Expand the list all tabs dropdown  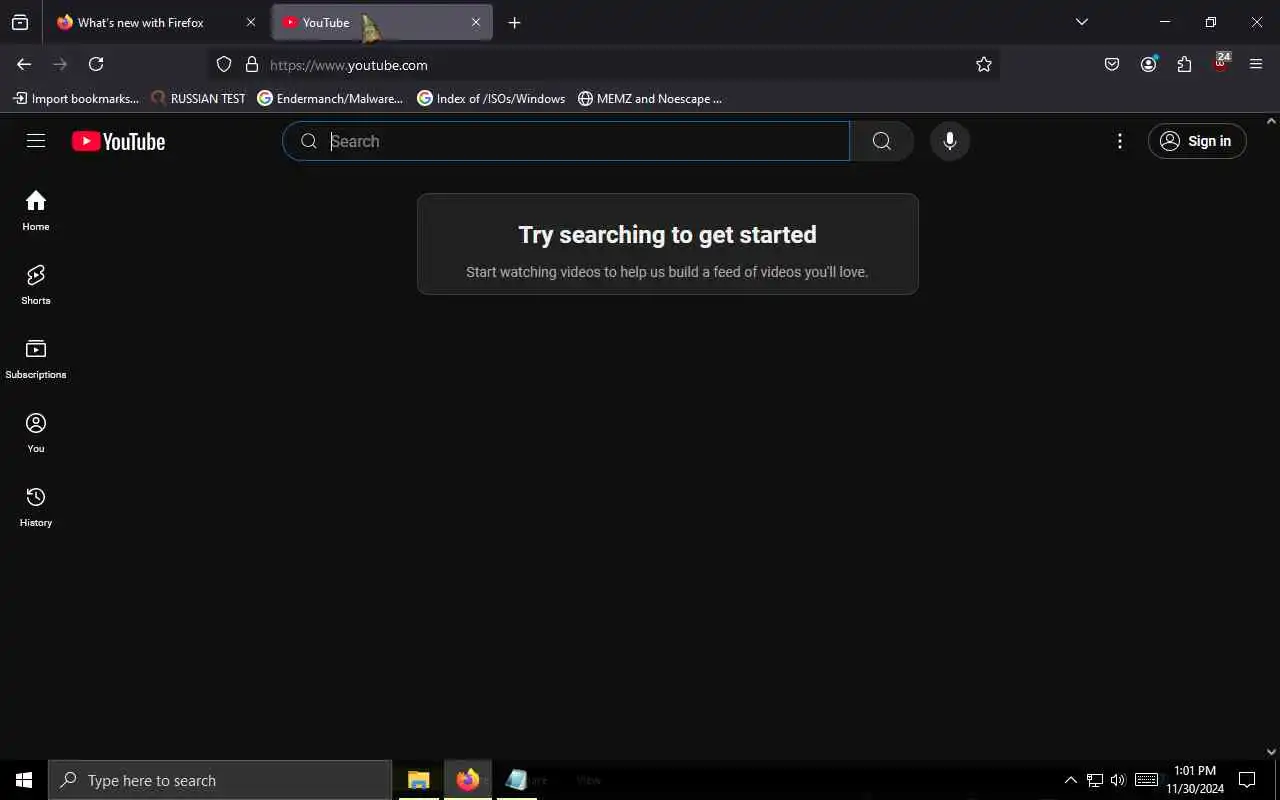point(1081,22)
